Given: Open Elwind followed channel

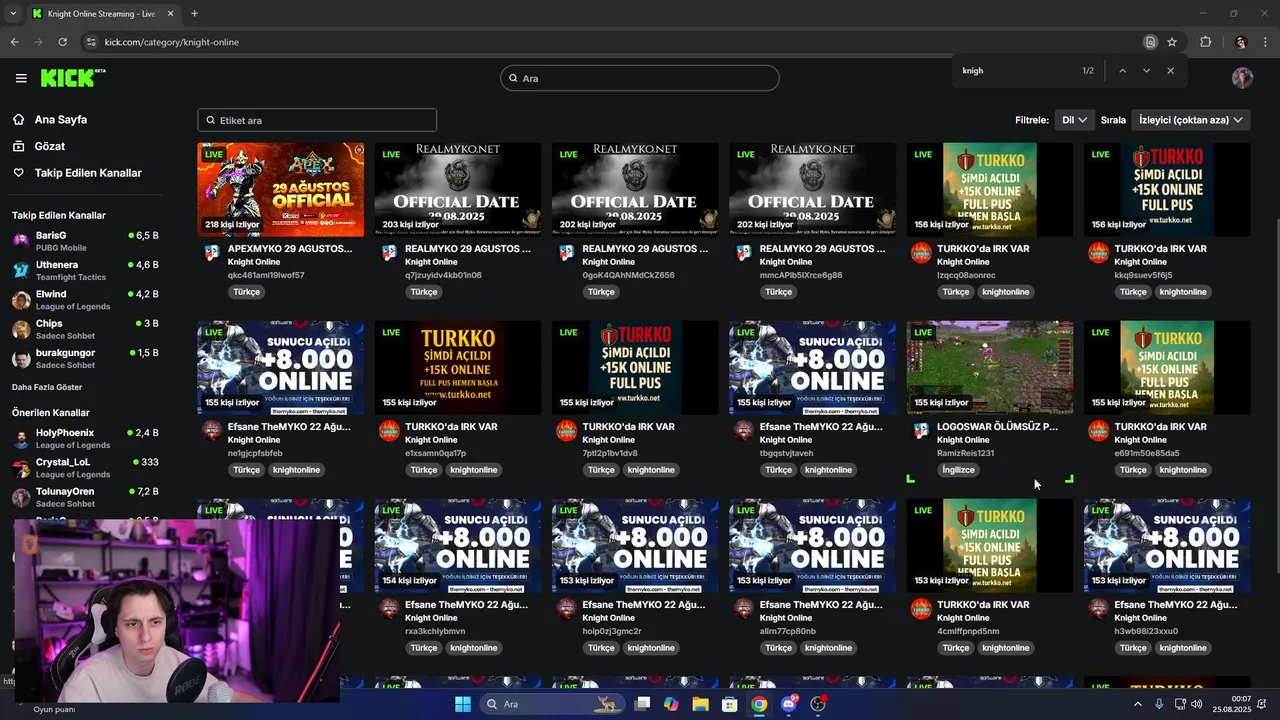Looking at the screenshot, I should click(x=85, y=300).
